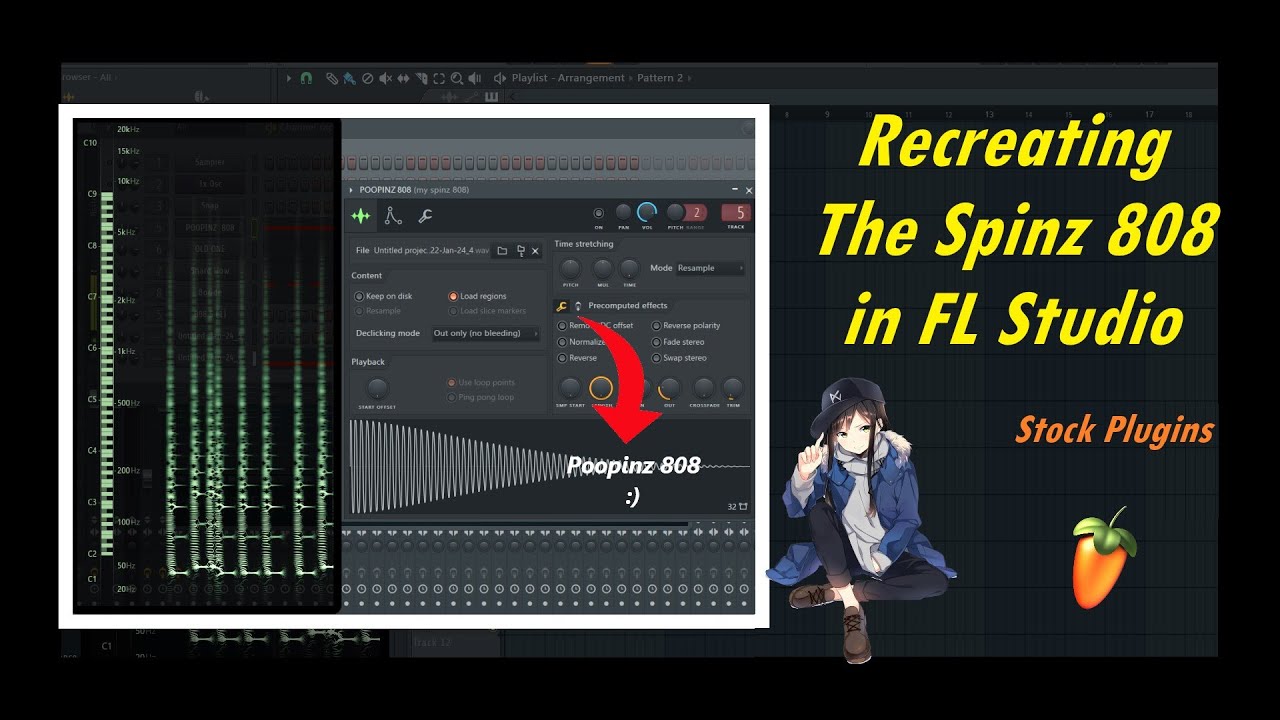This screenshot has height=720, width=1280.
Task: Click the time stretching PITCH knob
Action: [570, 268]
